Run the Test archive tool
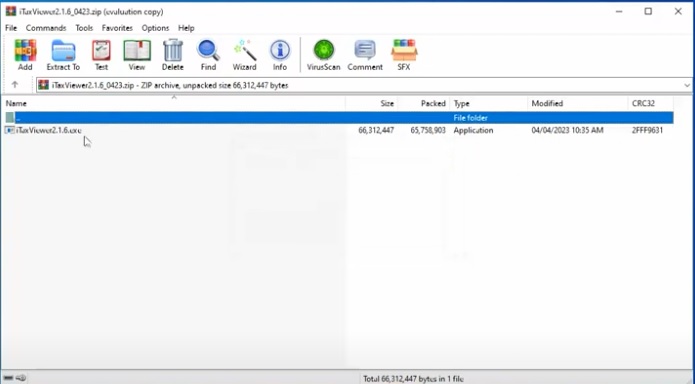Screen dimensions: 695x384 [101, 55]
